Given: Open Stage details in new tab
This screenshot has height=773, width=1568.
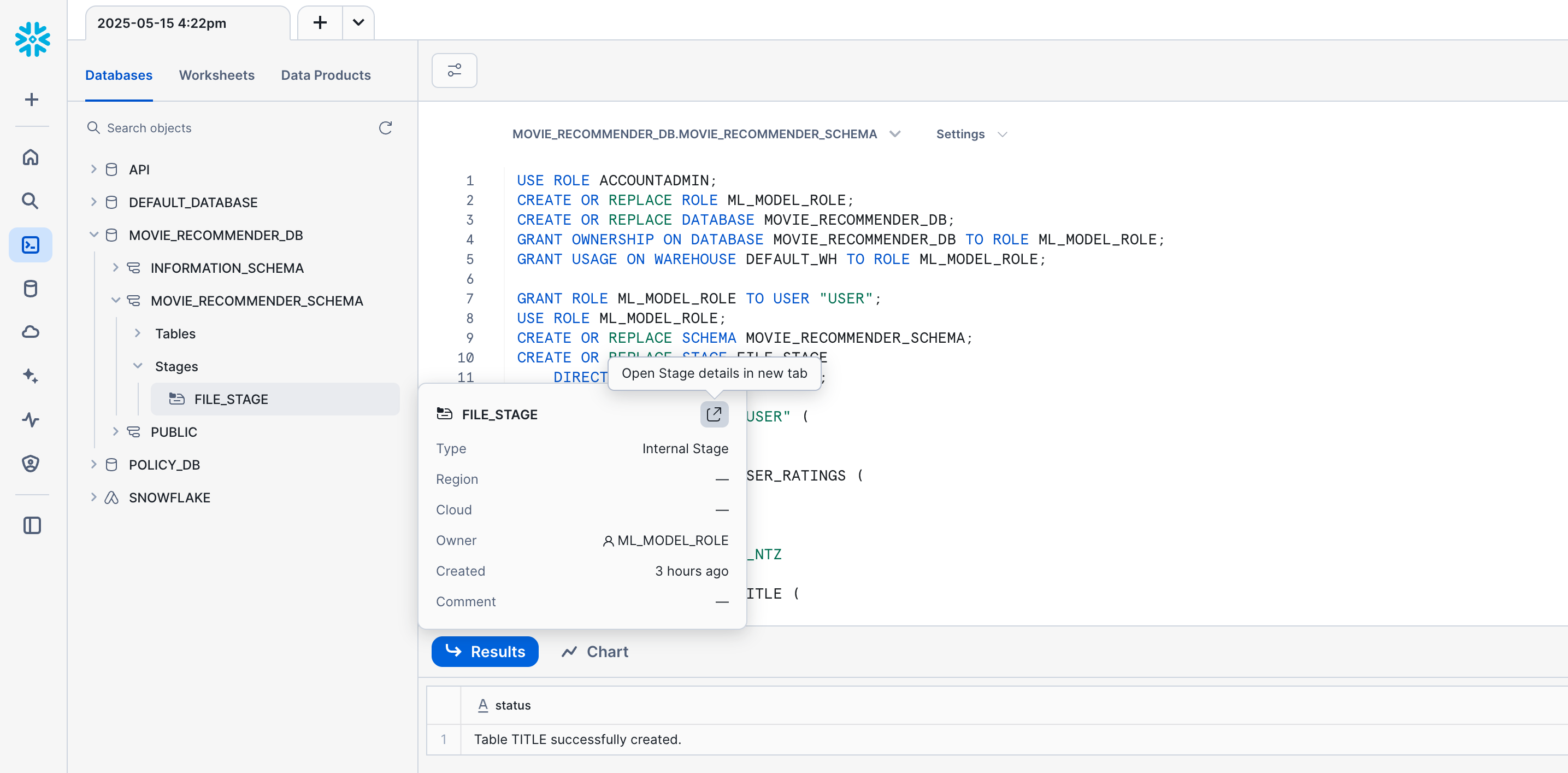Looking at the screenshot, I should click(714, 414).
